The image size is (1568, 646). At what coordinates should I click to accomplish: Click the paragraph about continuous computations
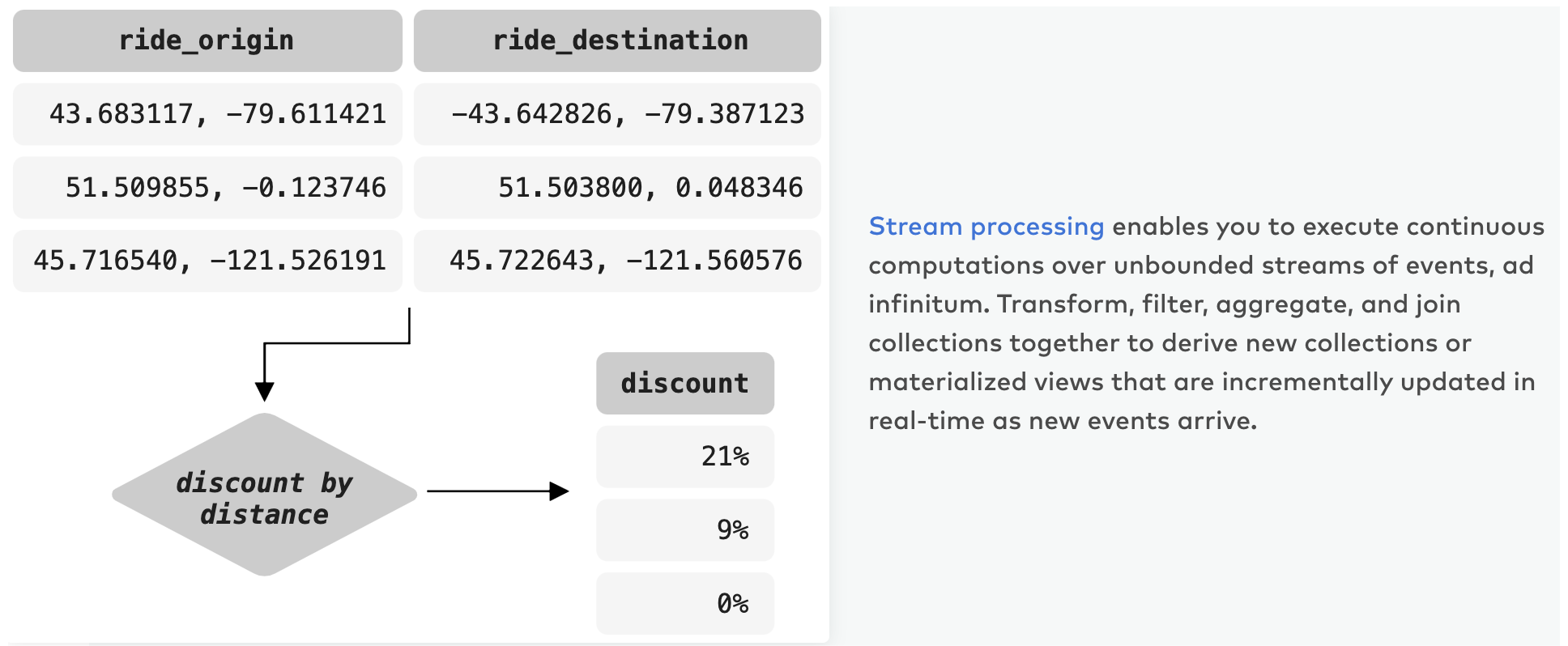point(1206,324)
